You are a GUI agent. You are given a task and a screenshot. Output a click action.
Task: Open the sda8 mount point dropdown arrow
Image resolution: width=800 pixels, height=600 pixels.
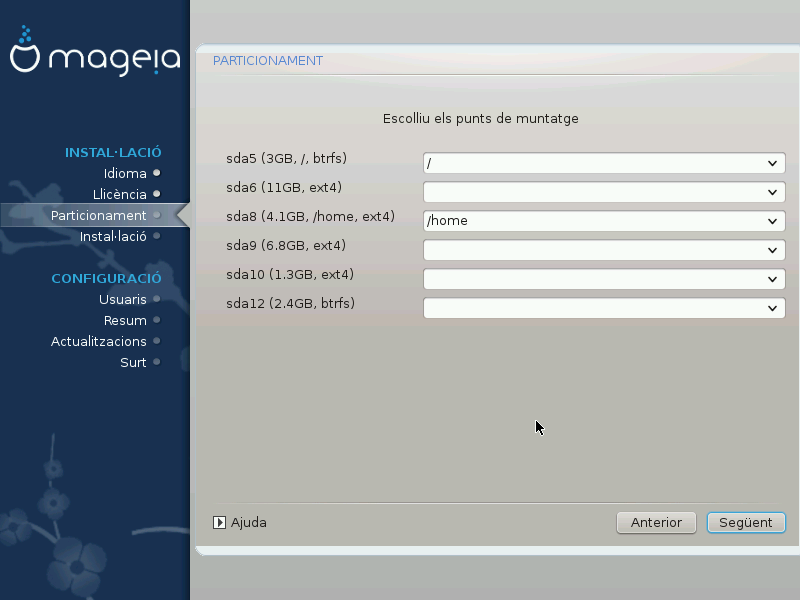[772, 221]
